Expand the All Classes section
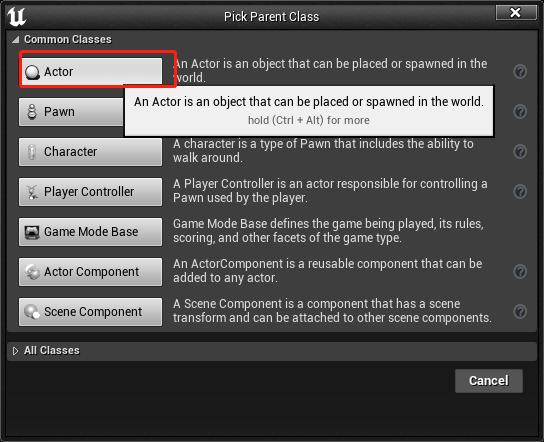Viewport: 544px width, 442px height. 15,351
